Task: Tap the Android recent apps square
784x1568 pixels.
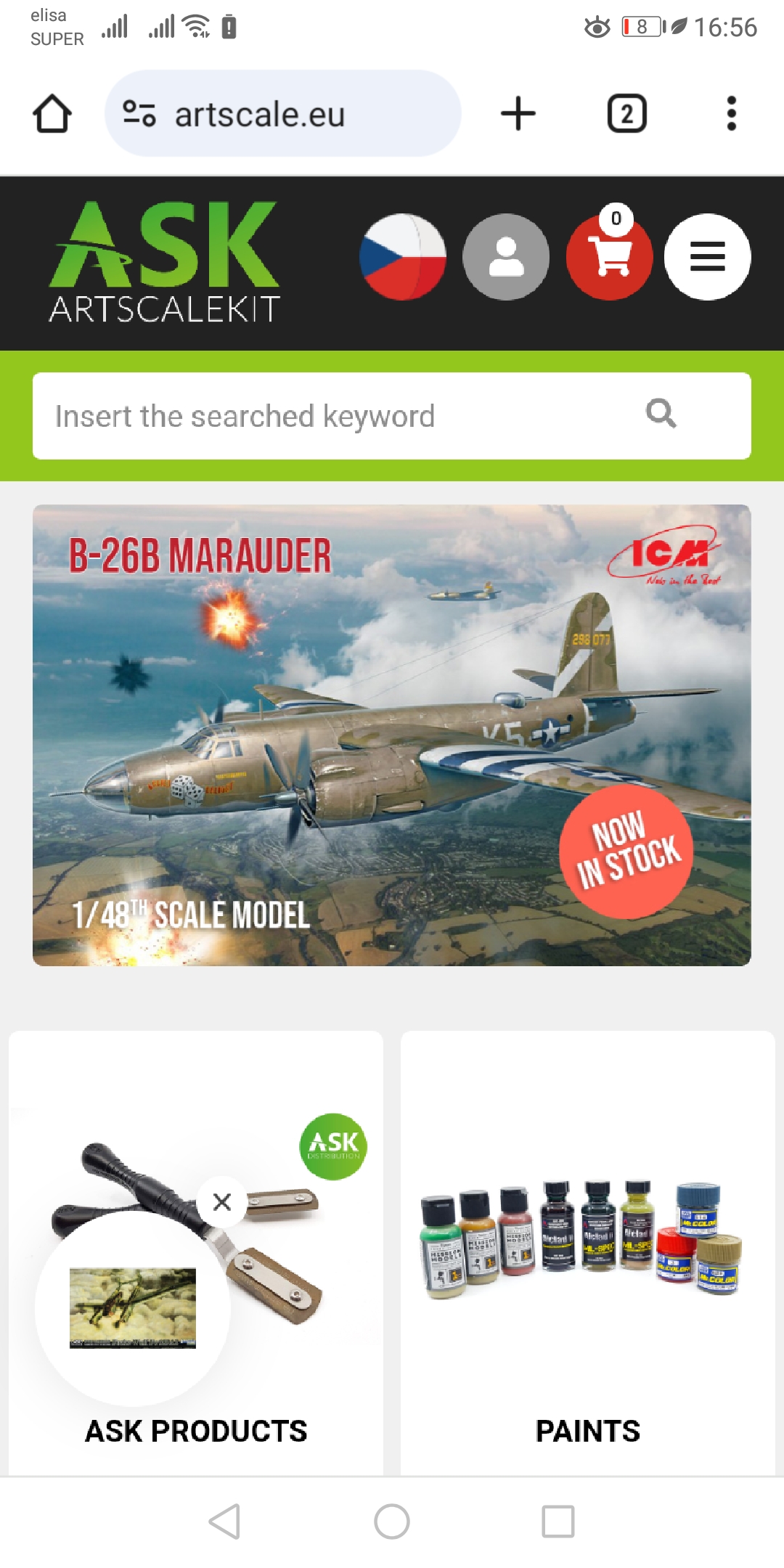Action: point(558,1522)
